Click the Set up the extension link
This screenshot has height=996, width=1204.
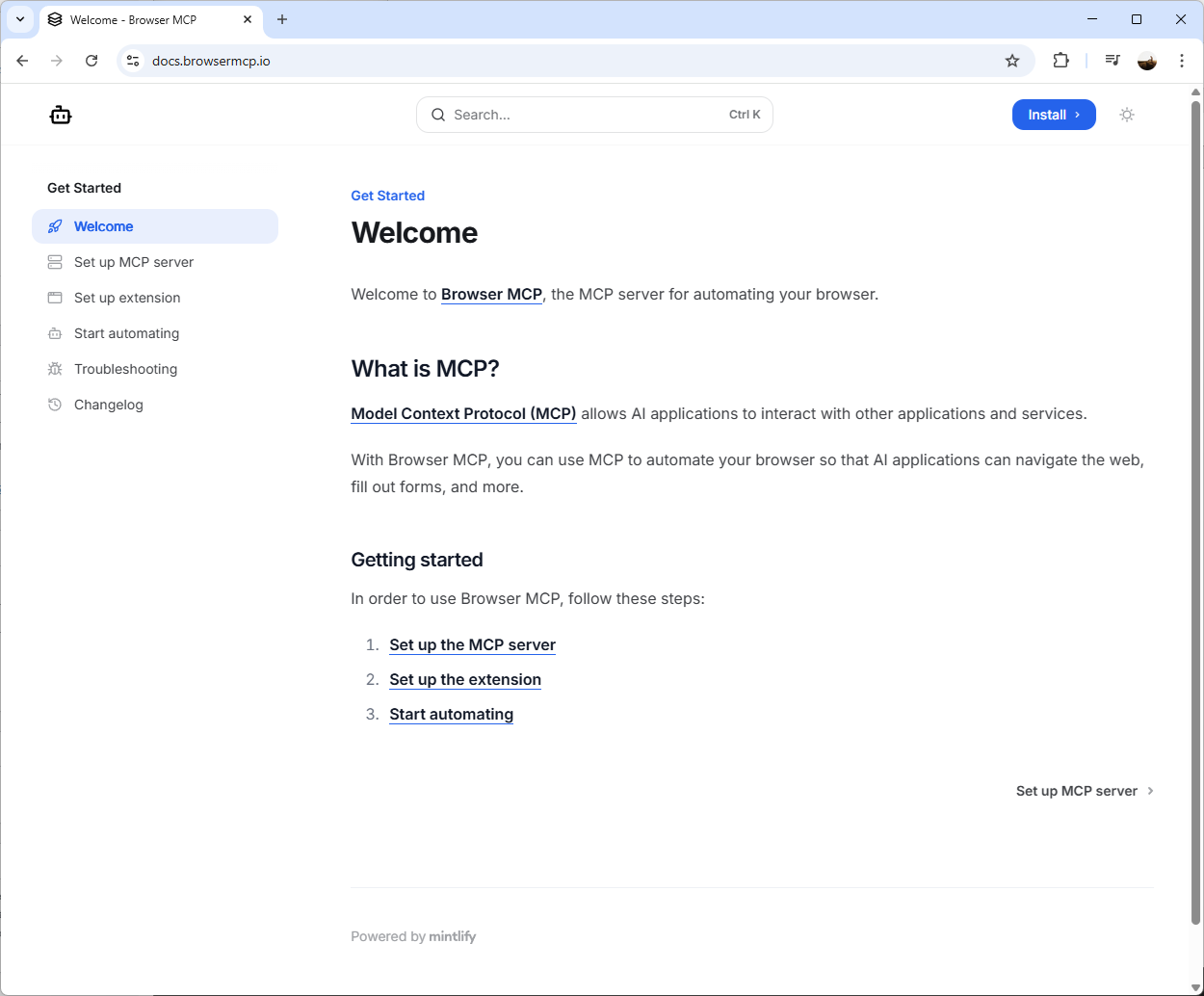465,680
